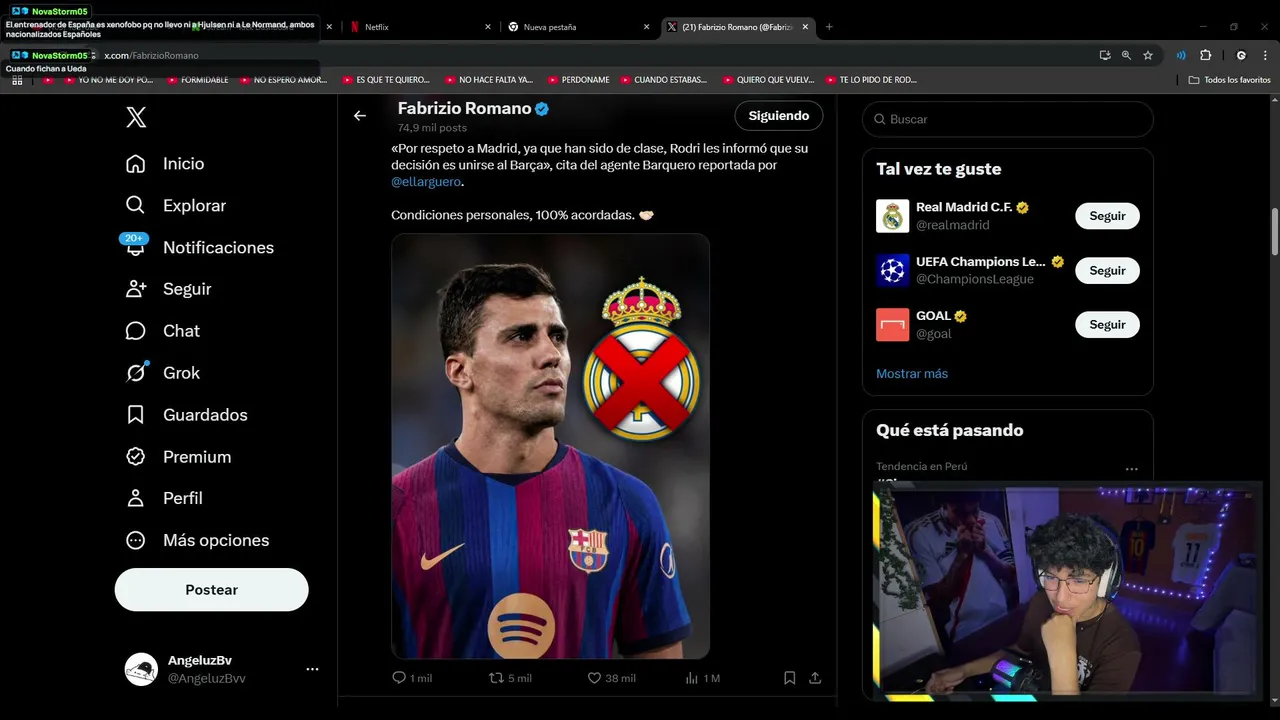Open the NO HACE FALTA YA bookmark
The image size is (1280, 720).
tap(488, 80)
